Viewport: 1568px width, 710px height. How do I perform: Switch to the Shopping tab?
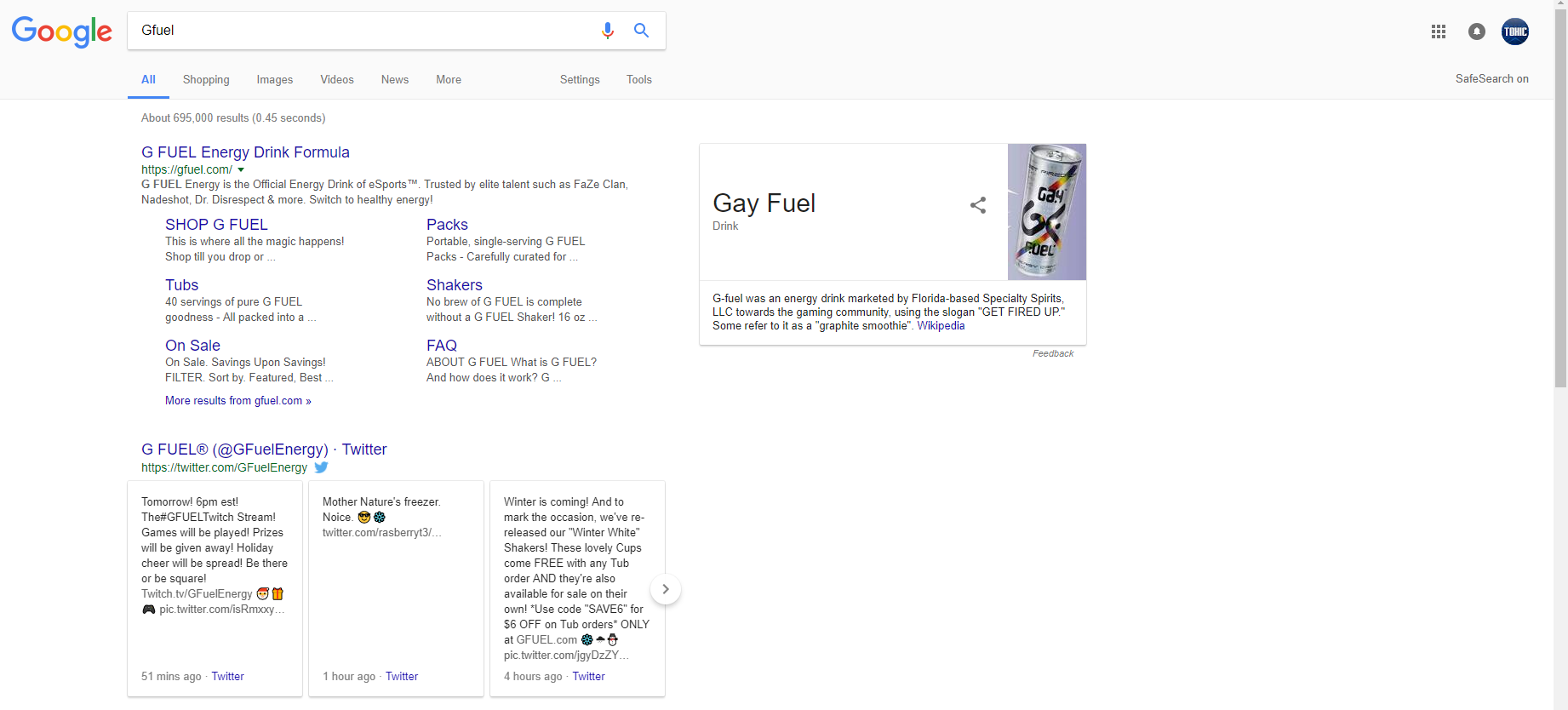click(206, 79)
